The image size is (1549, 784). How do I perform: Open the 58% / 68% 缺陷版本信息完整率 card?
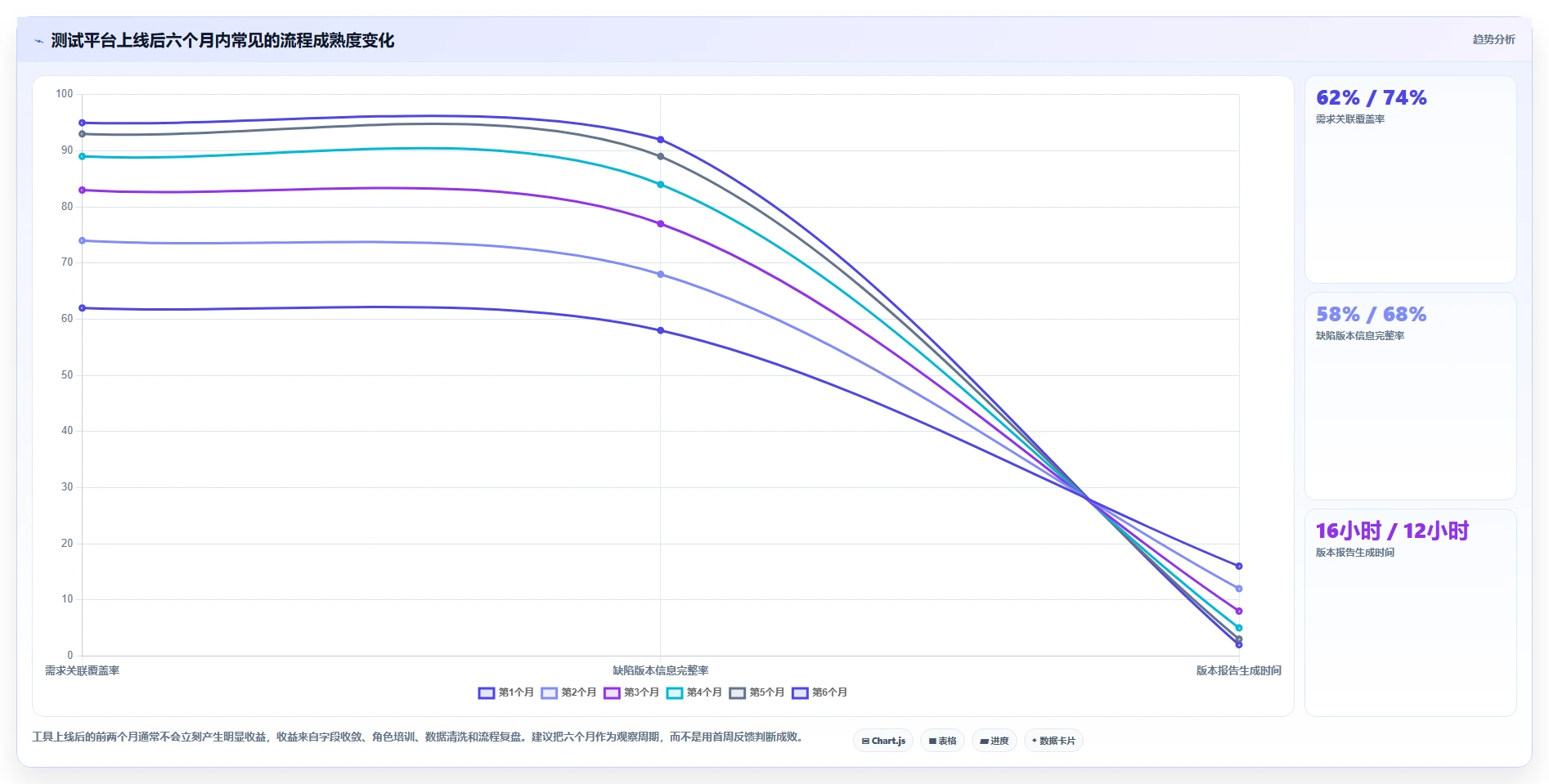pyautogui.click(x=1410, y=396)
